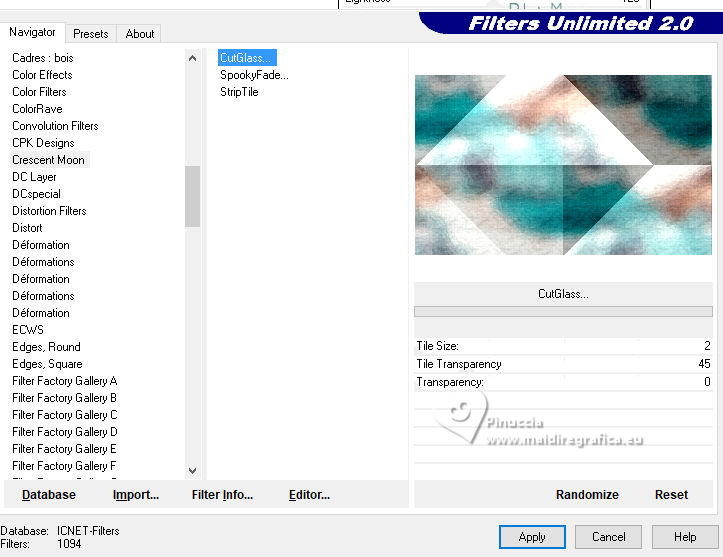Open the Editor... button
Viewport: 723px width, 557px height.
[x=309, y=495]
